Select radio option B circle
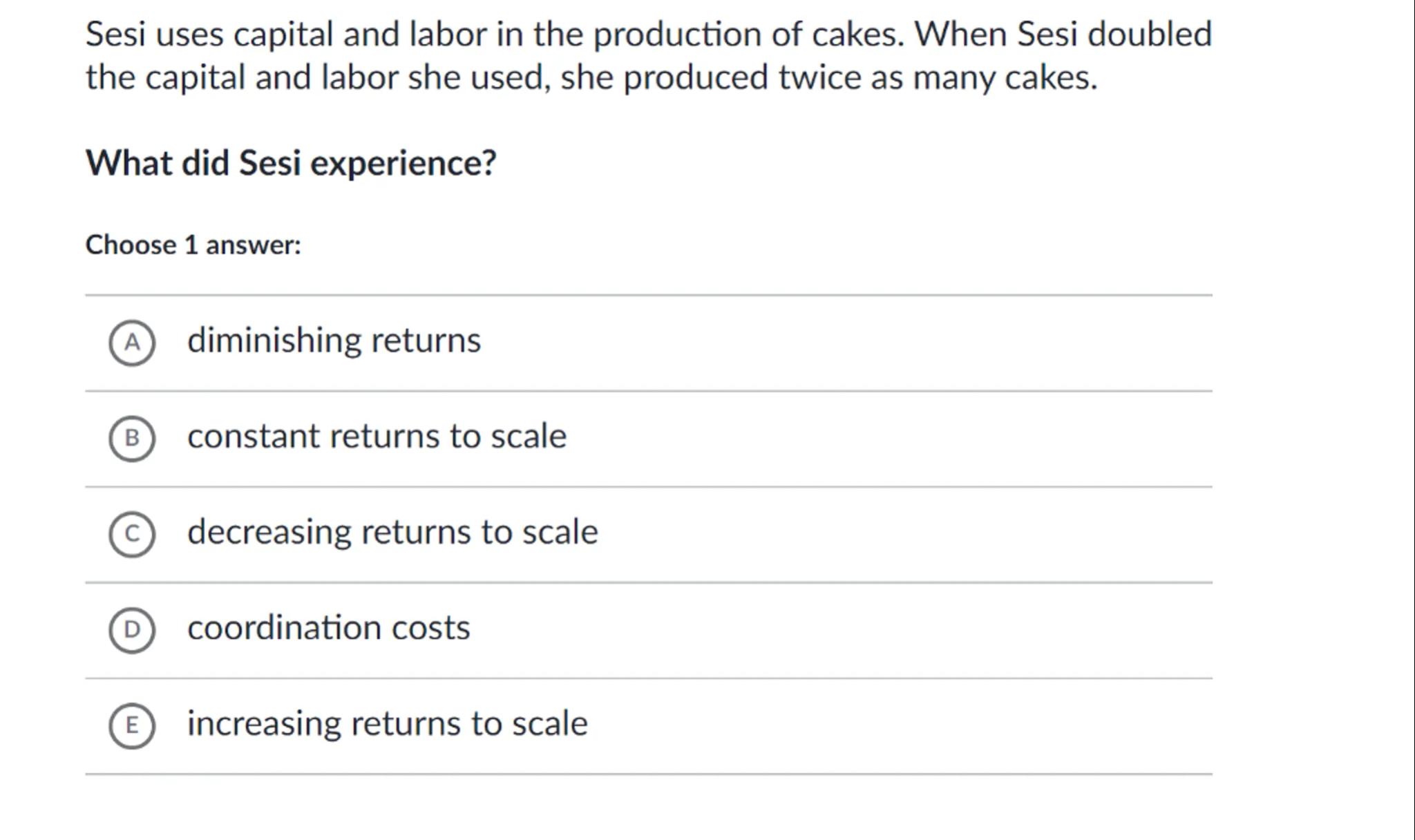This screenshot has width=1415, height=840. pyautogui.click(x=132, y=439)
